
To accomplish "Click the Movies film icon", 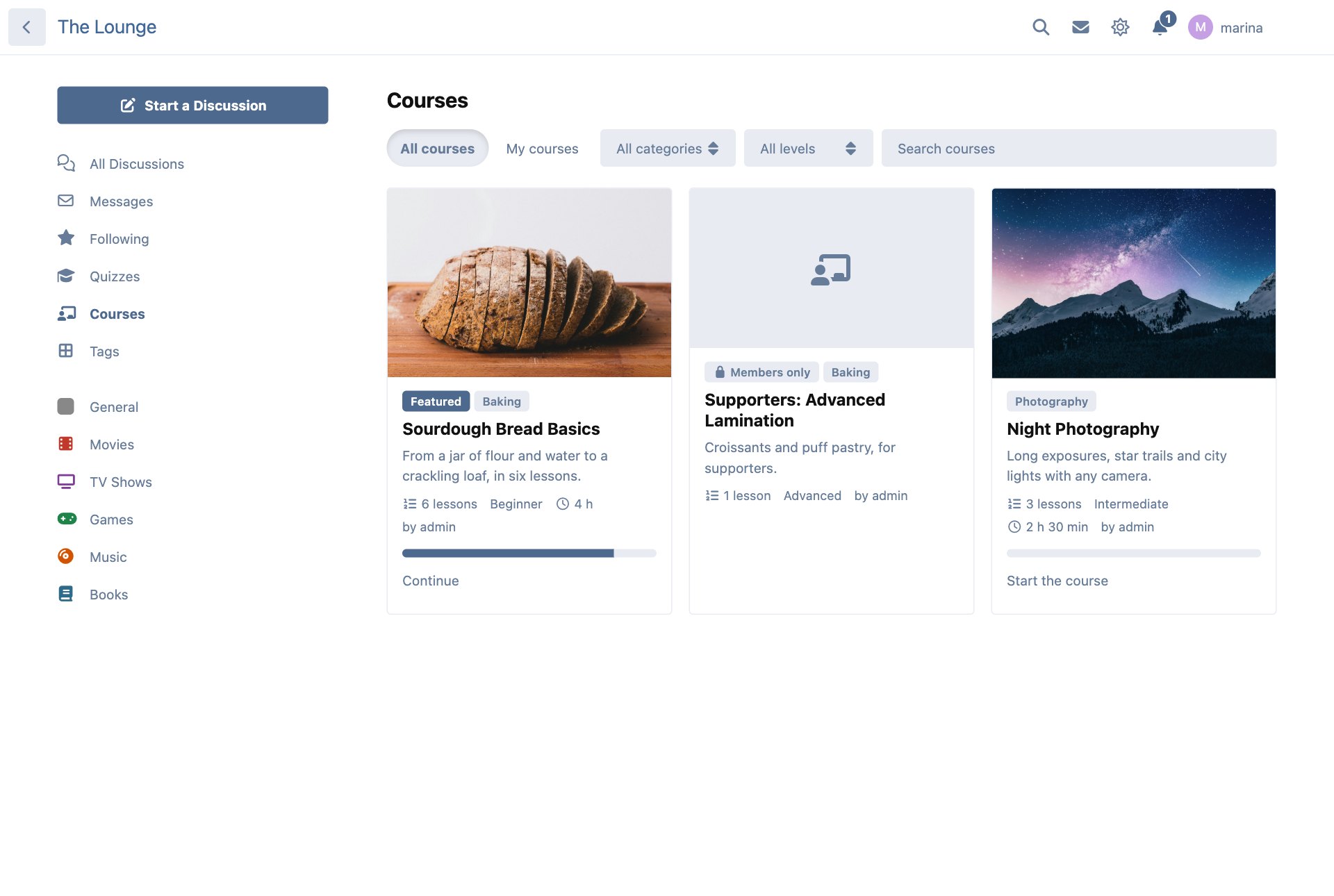I will (x=66, y=444).
